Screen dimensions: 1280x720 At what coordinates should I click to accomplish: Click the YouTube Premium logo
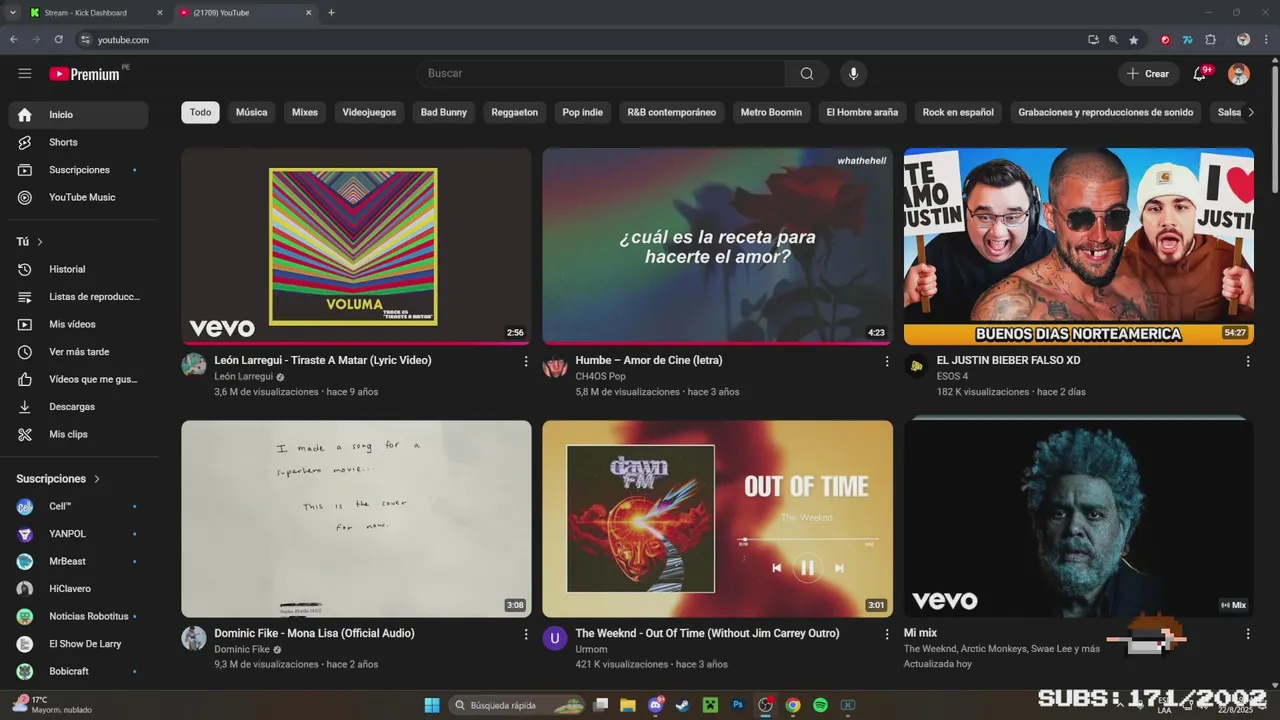85,74
